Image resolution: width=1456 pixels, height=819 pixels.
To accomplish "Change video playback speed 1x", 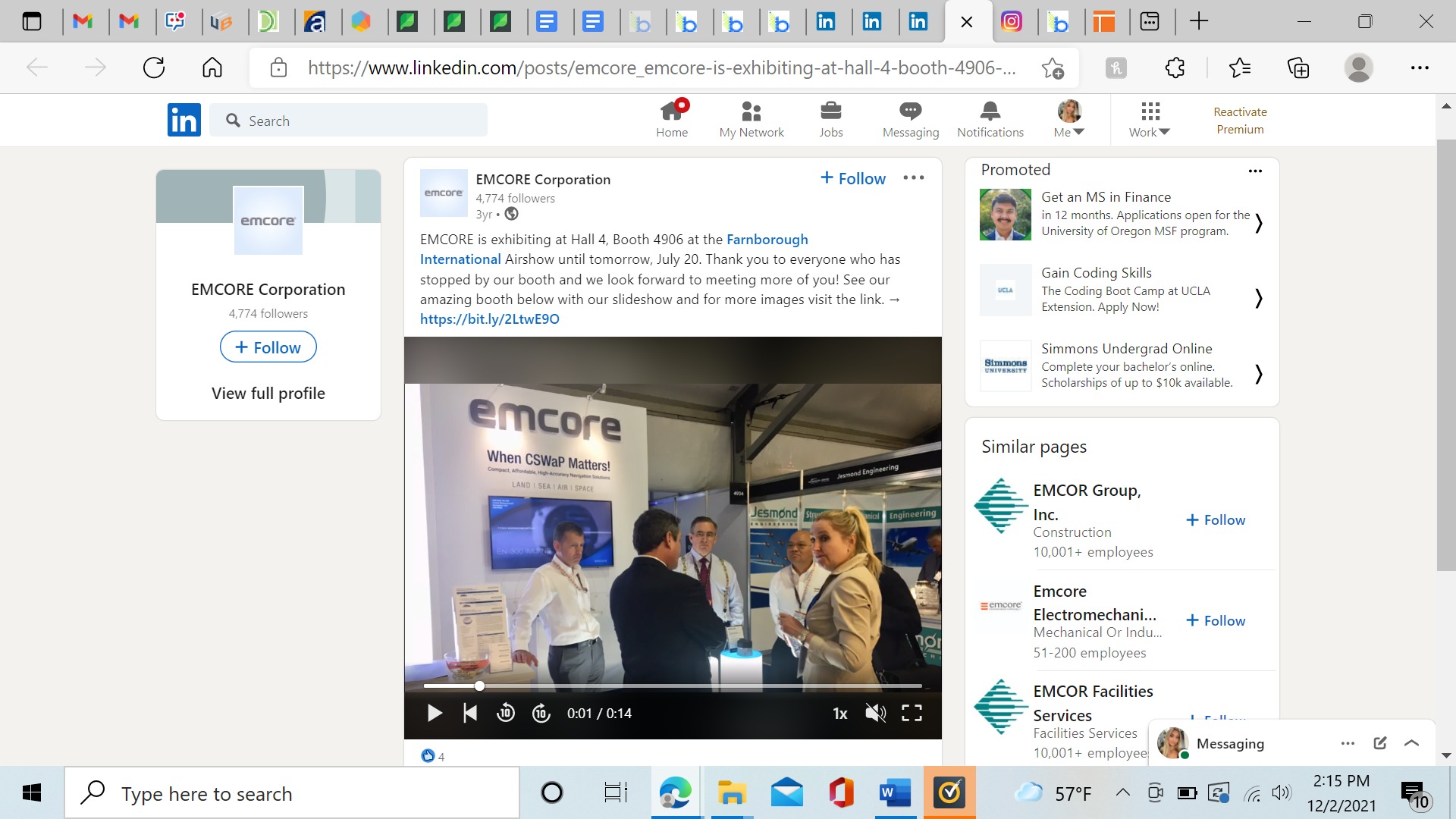I will tap(840, 714).
